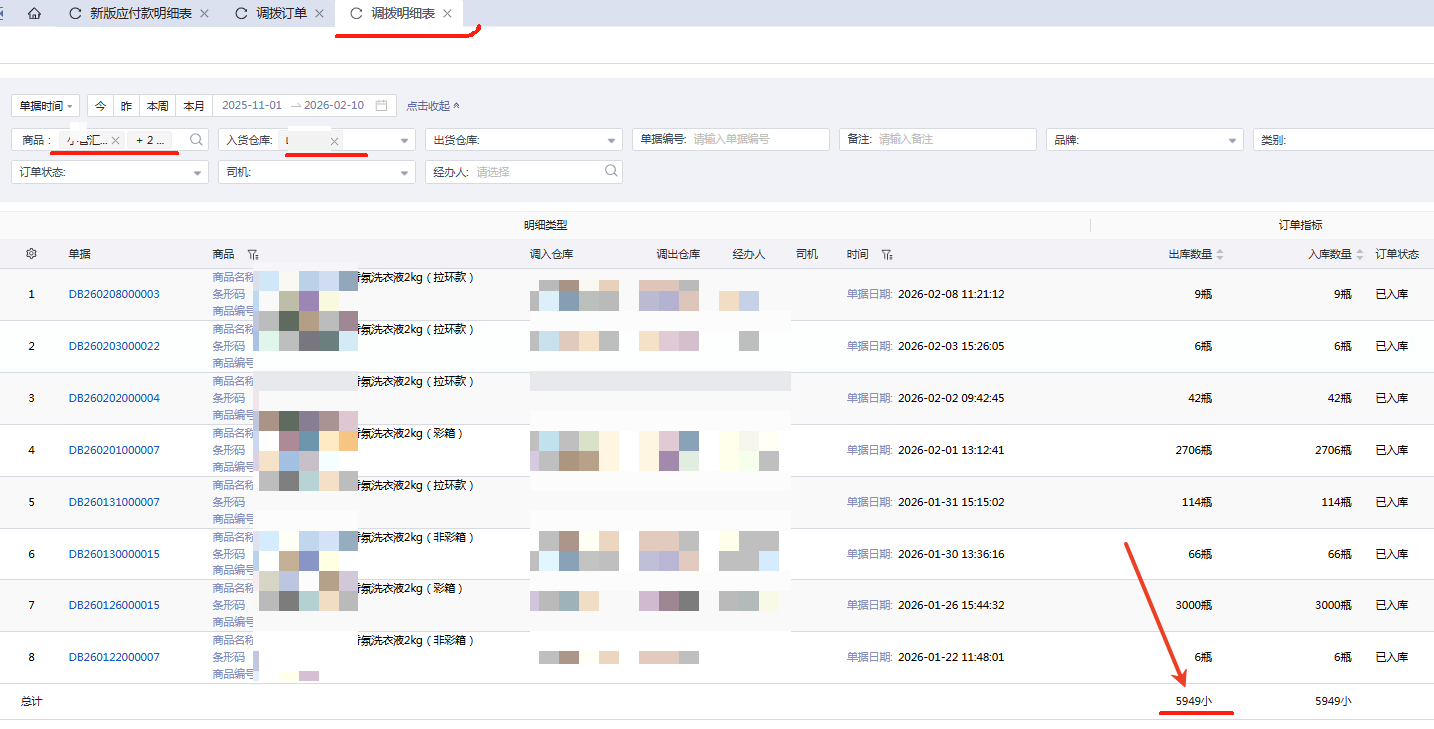The image size is (1434, 729).
Task: Open table column settings gear
Action: (x=31, y=254)
